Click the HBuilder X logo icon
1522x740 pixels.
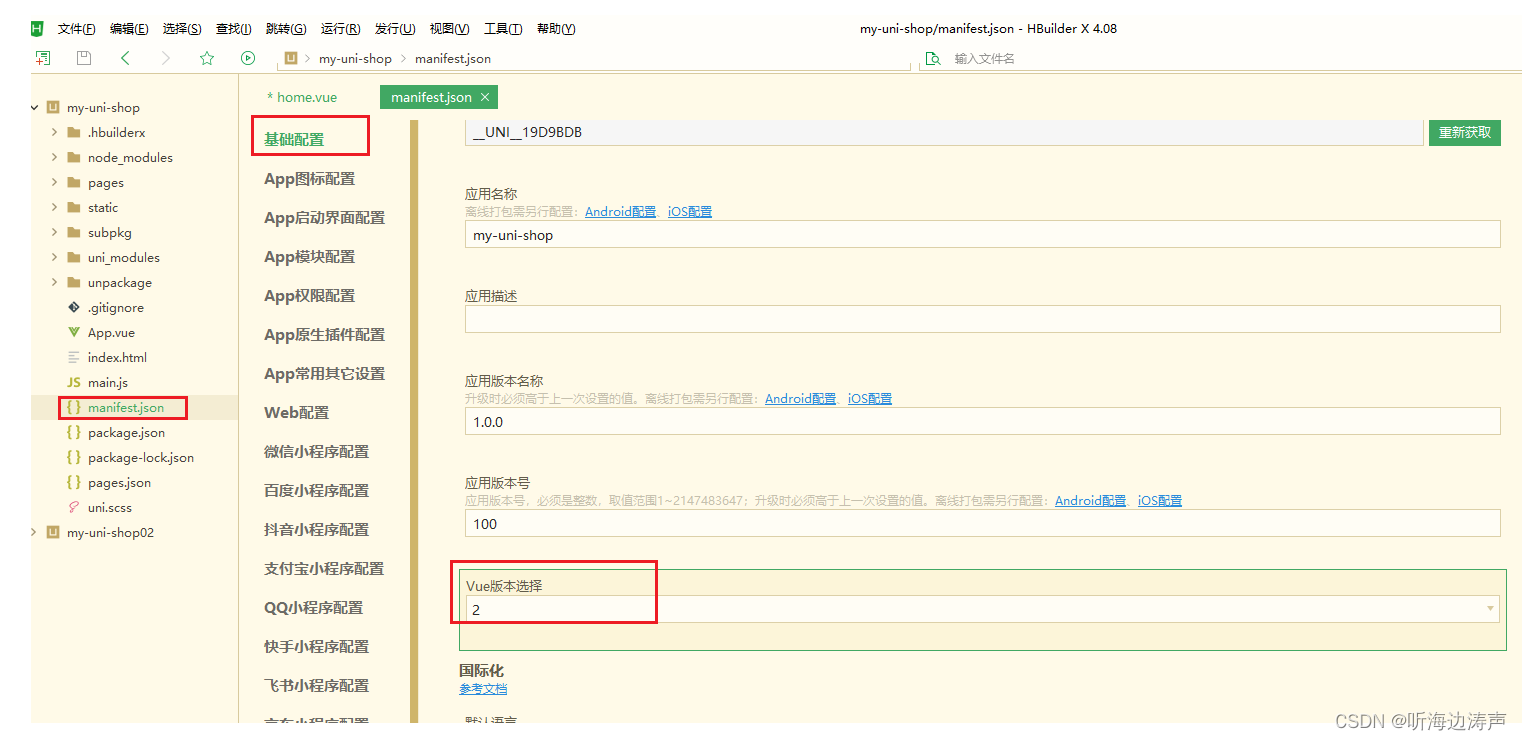coord(37,28)
